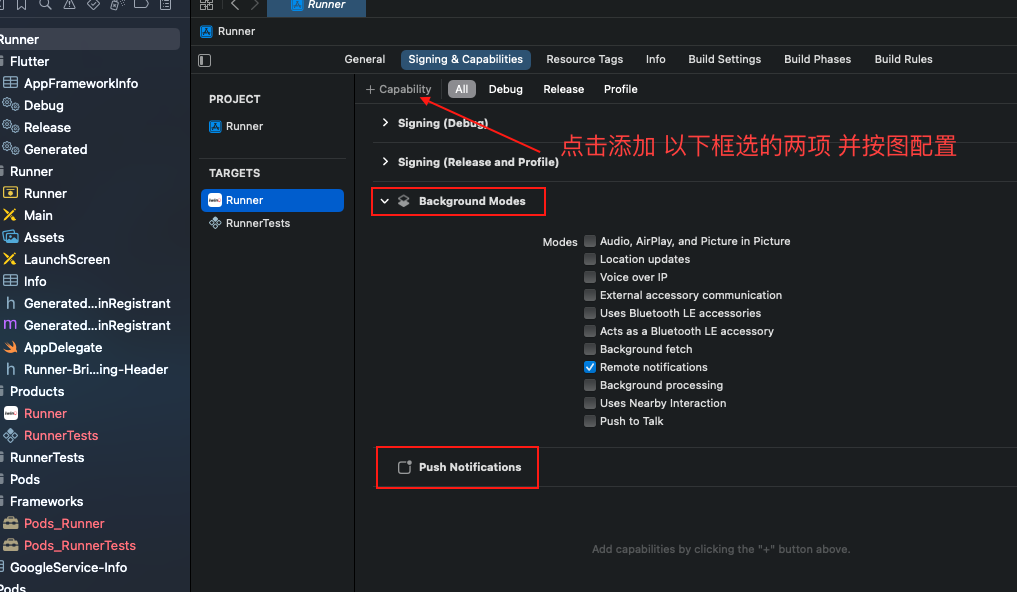The width and height of the screenshot is (1017, 592).
Task: Open GoogleService-Info in the navigator
Action: (x=68, y=567)
